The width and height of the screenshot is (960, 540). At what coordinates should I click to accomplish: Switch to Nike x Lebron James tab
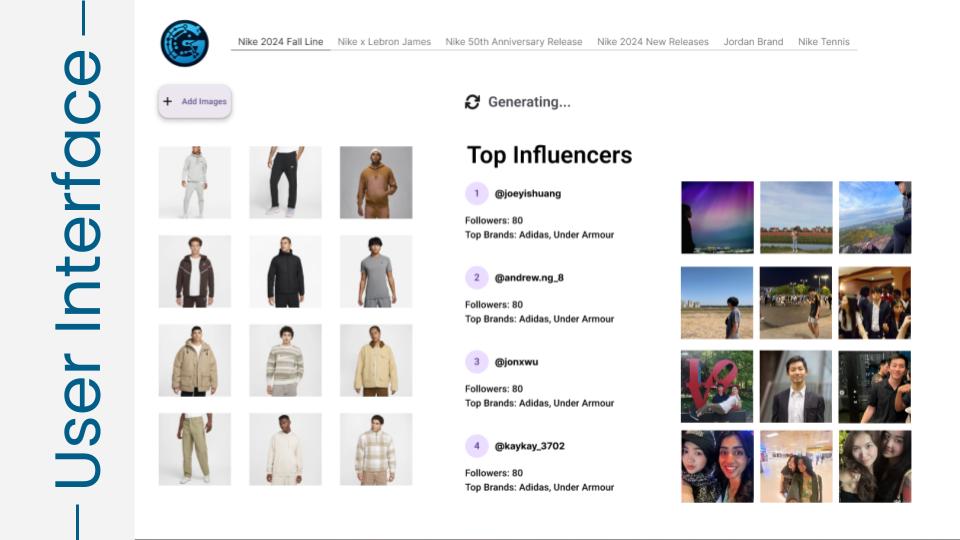[x=384, y=42]
